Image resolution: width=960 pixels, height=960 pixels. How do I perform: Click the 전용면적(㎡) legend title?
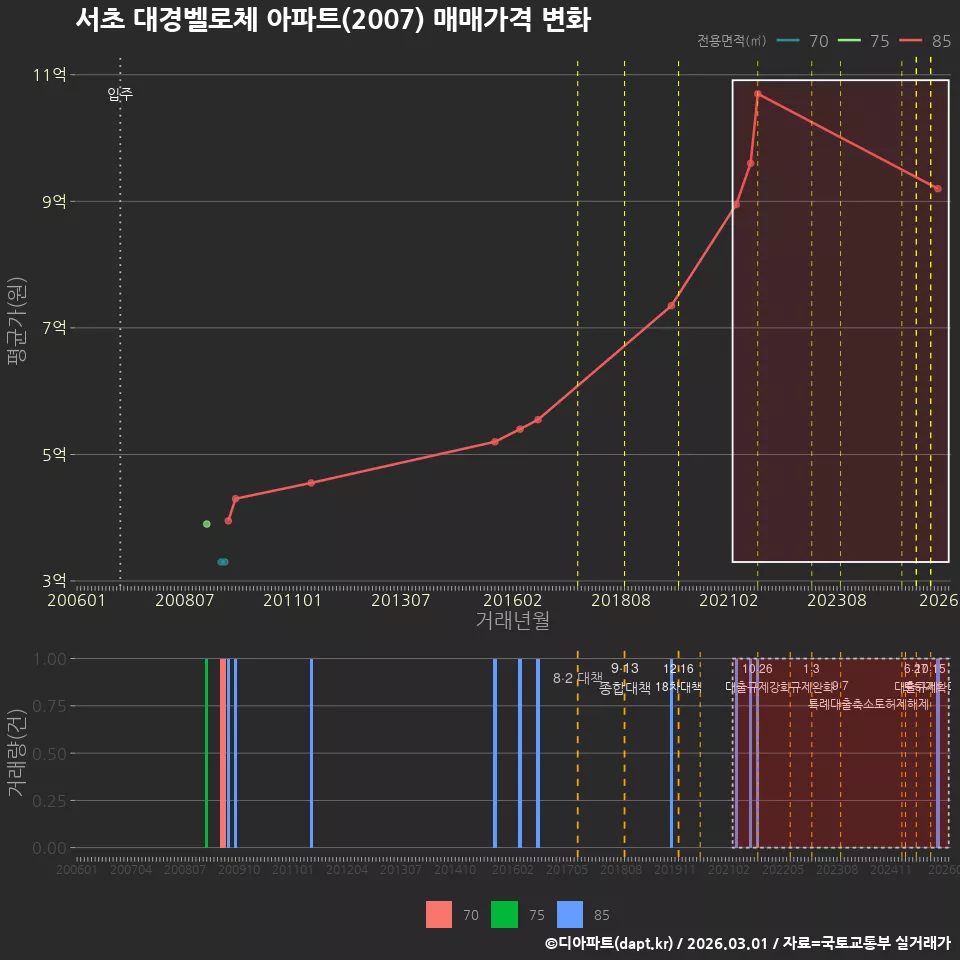[x=732, y=40]
